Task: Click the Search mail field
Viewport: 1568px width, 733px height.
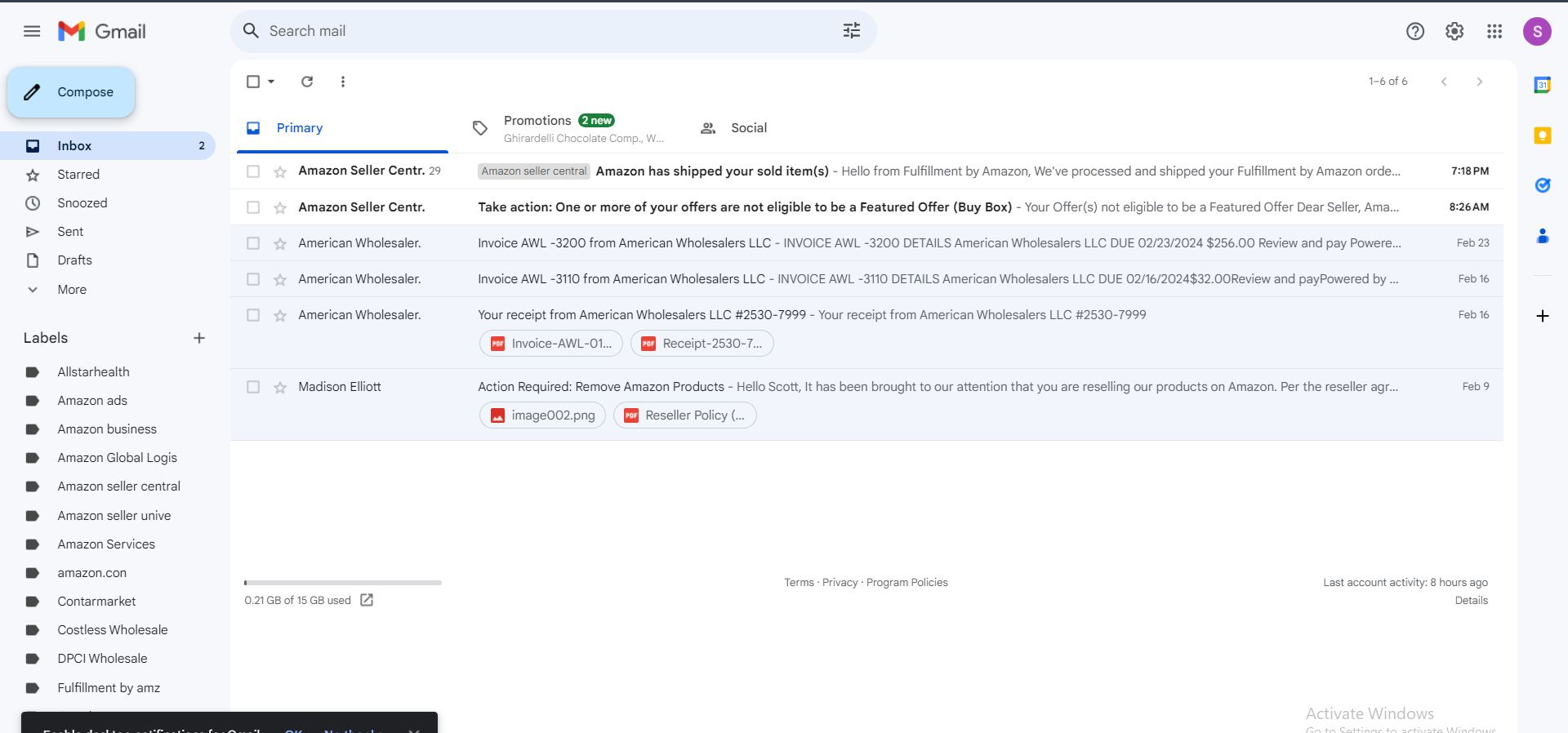Action: (x=553, y=31)
